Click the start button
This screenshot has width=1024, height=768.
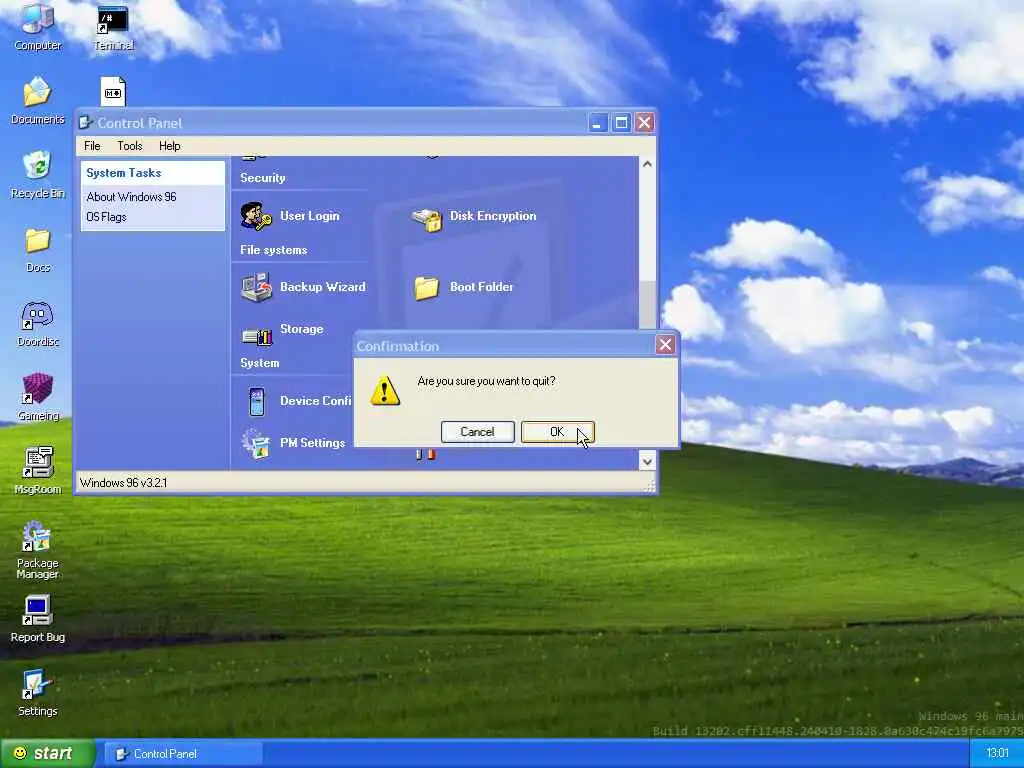click(x=48, y=754)
